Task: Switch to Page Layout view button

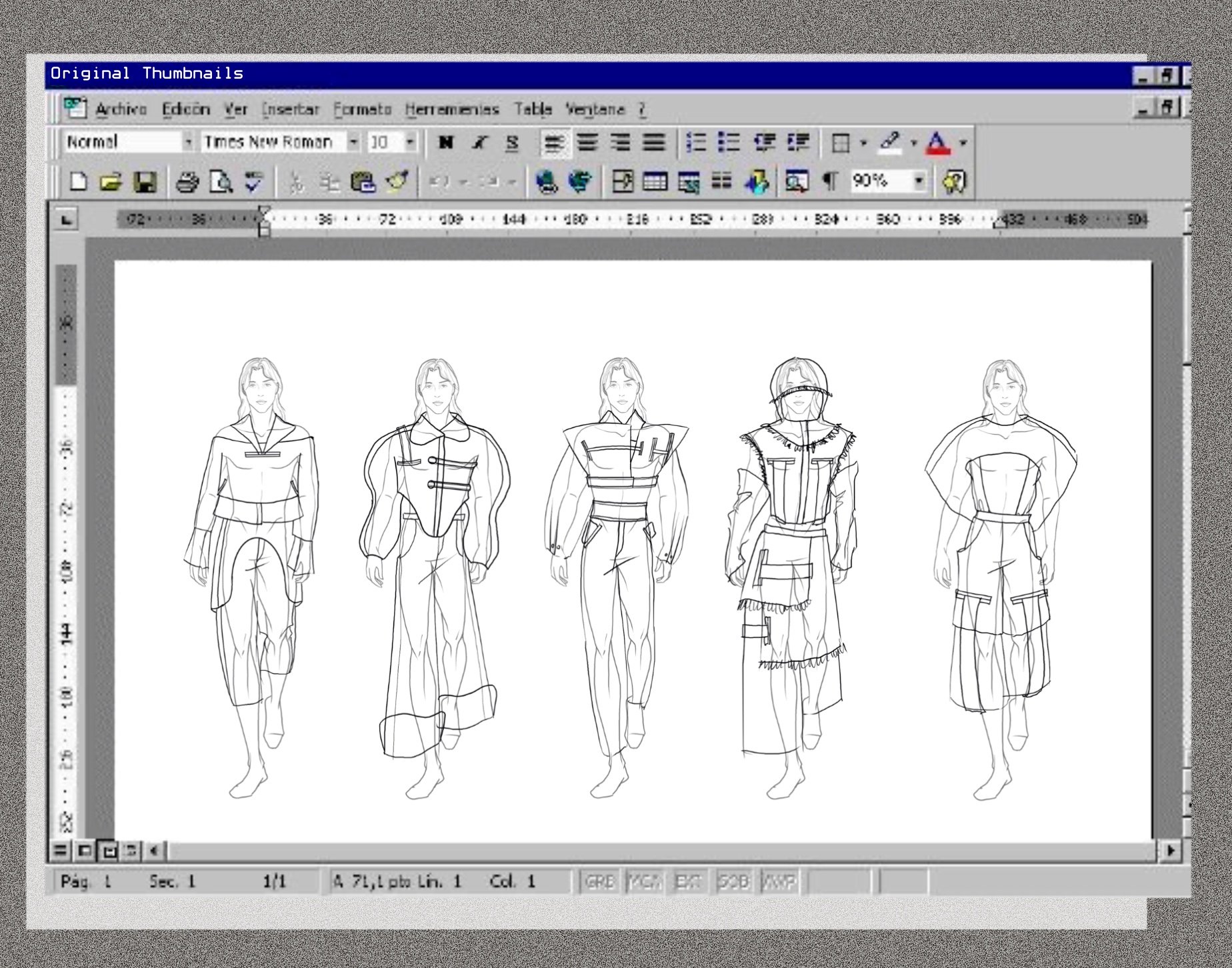Action: [108, 851]
